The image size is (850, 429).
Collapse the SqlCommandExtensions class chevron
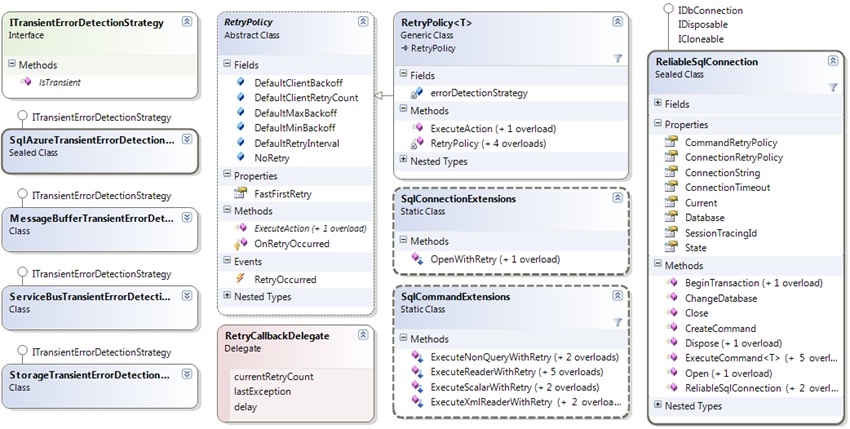point(617,296)
